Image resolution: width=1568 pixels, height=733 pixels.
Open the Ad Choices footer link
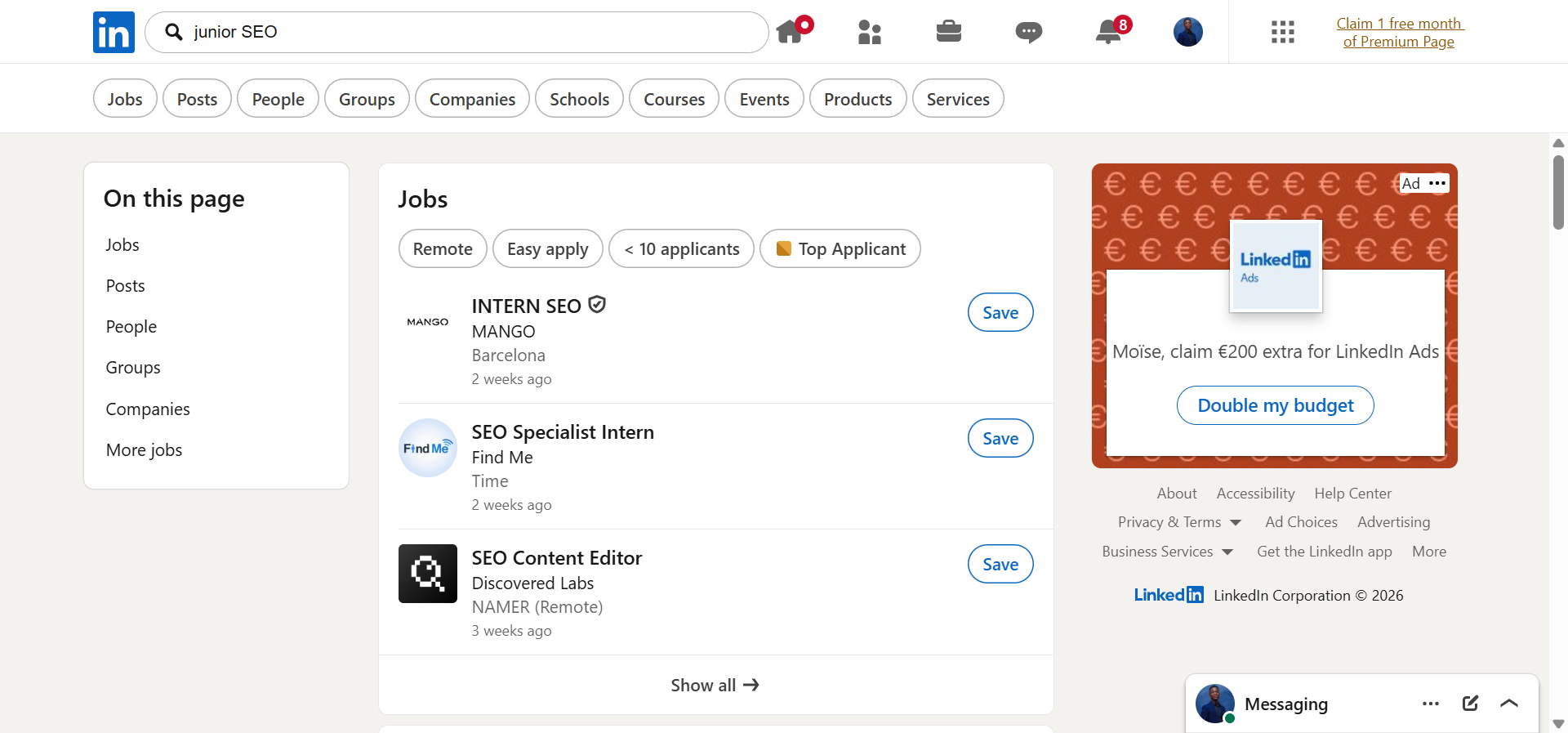point(1302,522)
